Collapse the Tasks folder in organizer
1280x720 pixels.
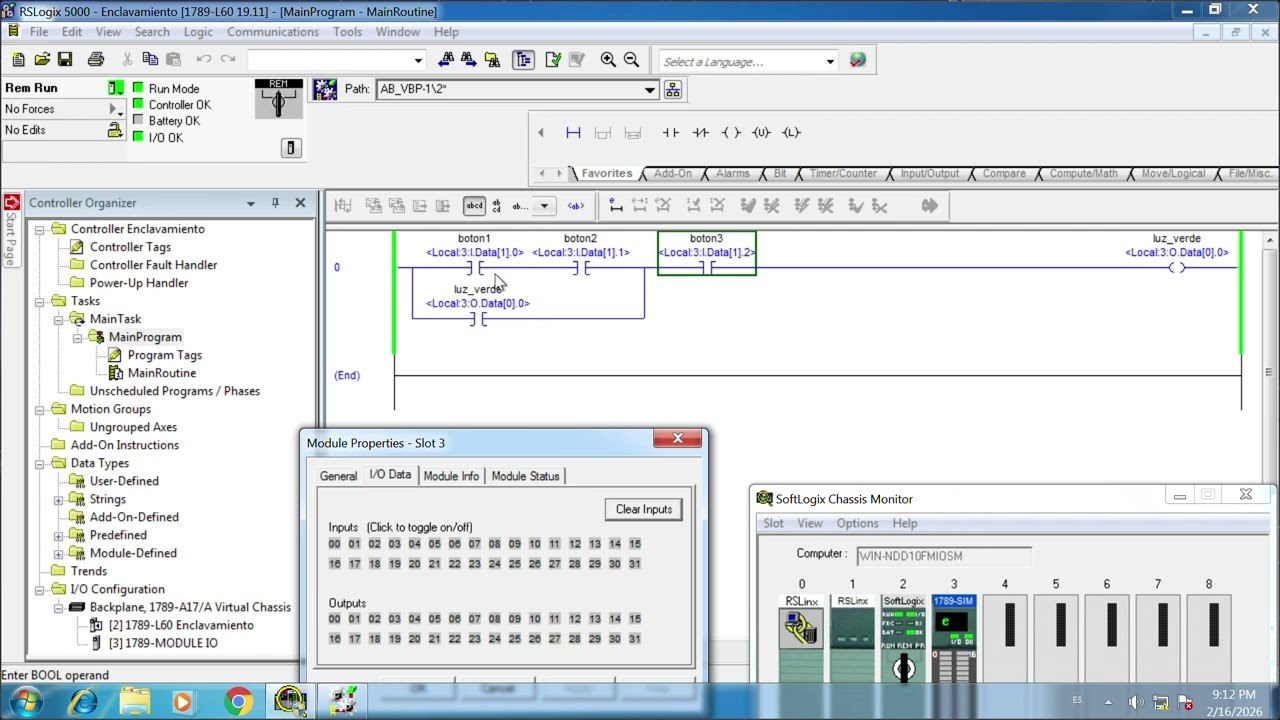40,301
